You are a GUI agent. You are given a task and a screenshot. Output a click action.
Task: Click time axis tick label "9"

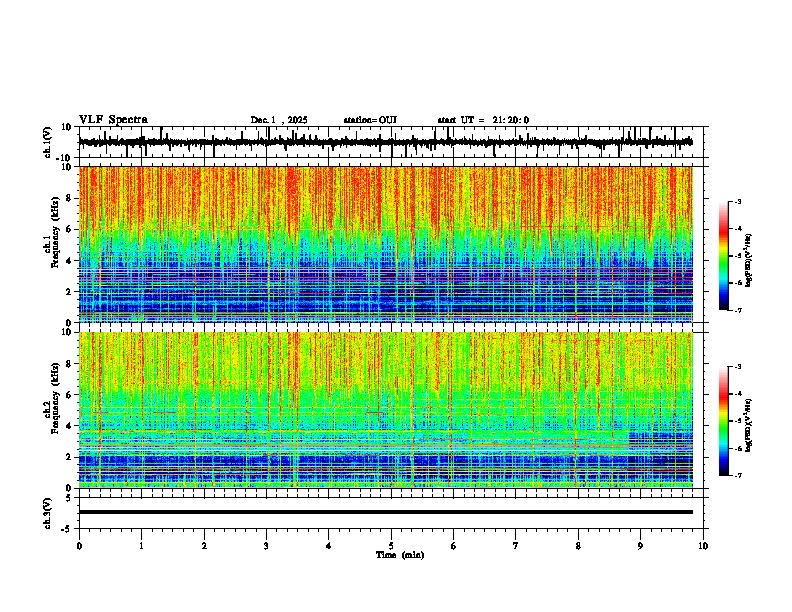[x=640, y=546]
